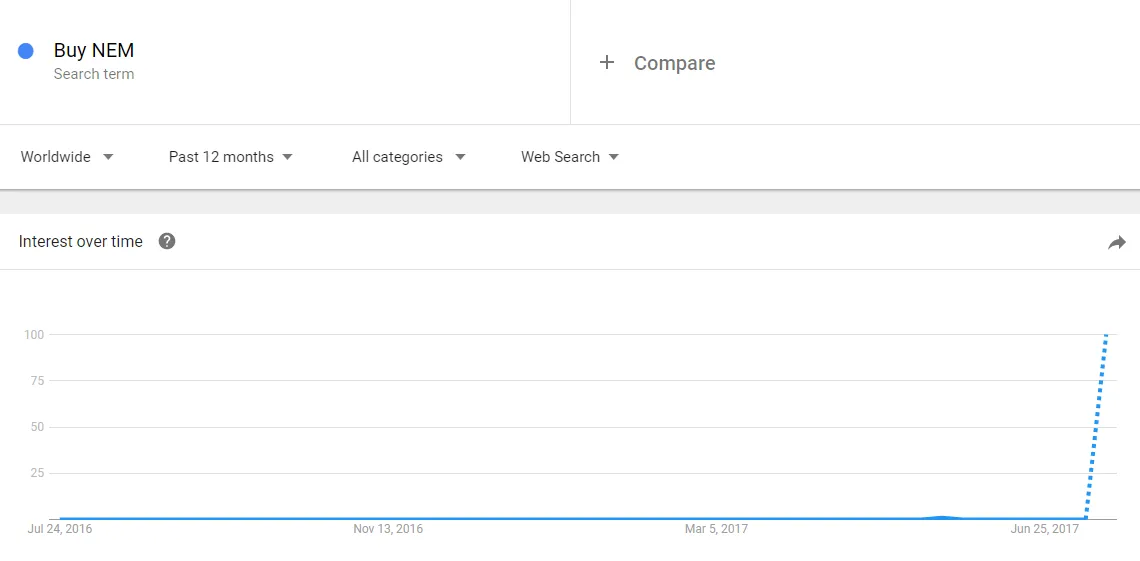Viewport: 1140px width, 561px height.
Task: Click the Interest over time heading
Action: point(81,241)
